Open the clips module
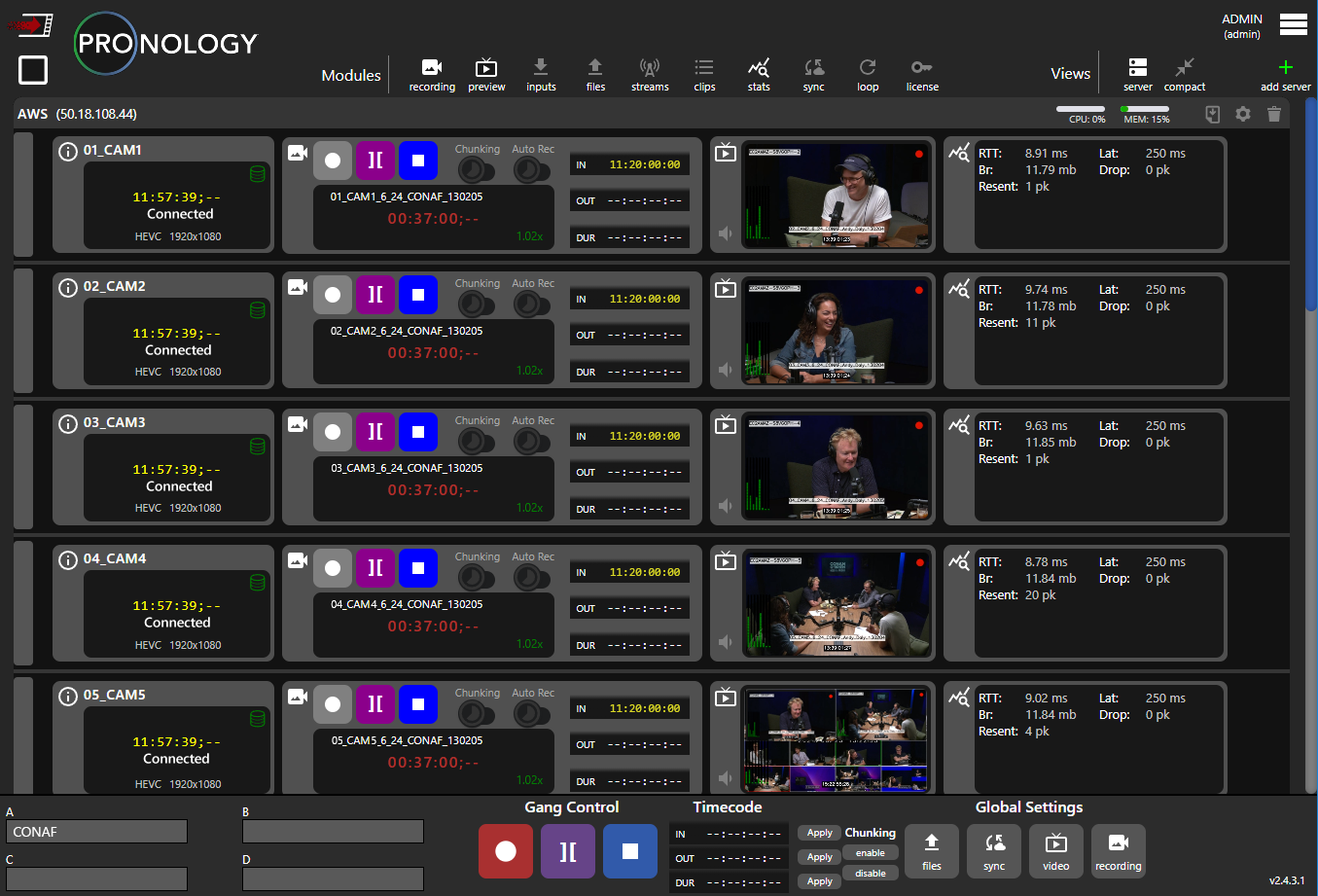Image resolution: width=1318 pixels, height=896 pixels. pos(704,73)
